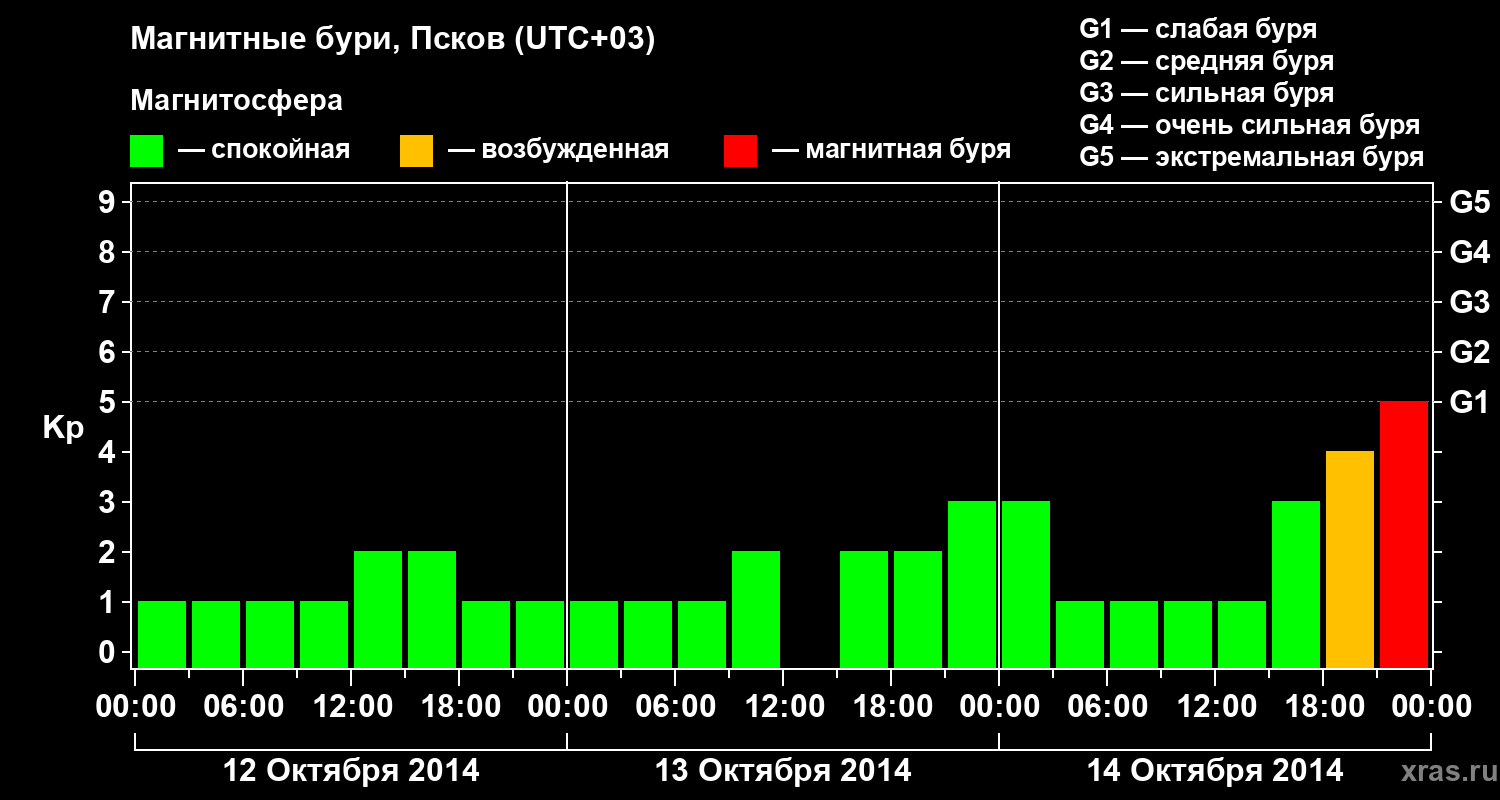Click the 09:00–12:00 Kp 2 bar on 13 October
Viewport: 1500px width, 800px height.
pyautogui.click(x=756, y=609)
